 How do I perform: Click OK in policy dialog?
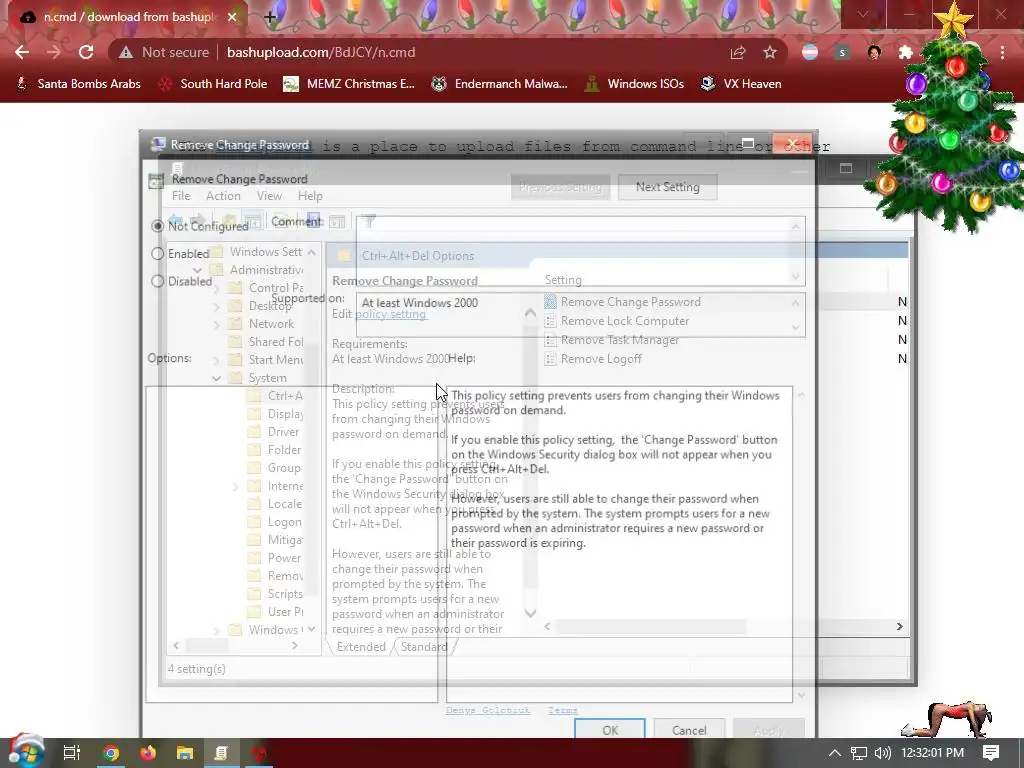point(610,729)
